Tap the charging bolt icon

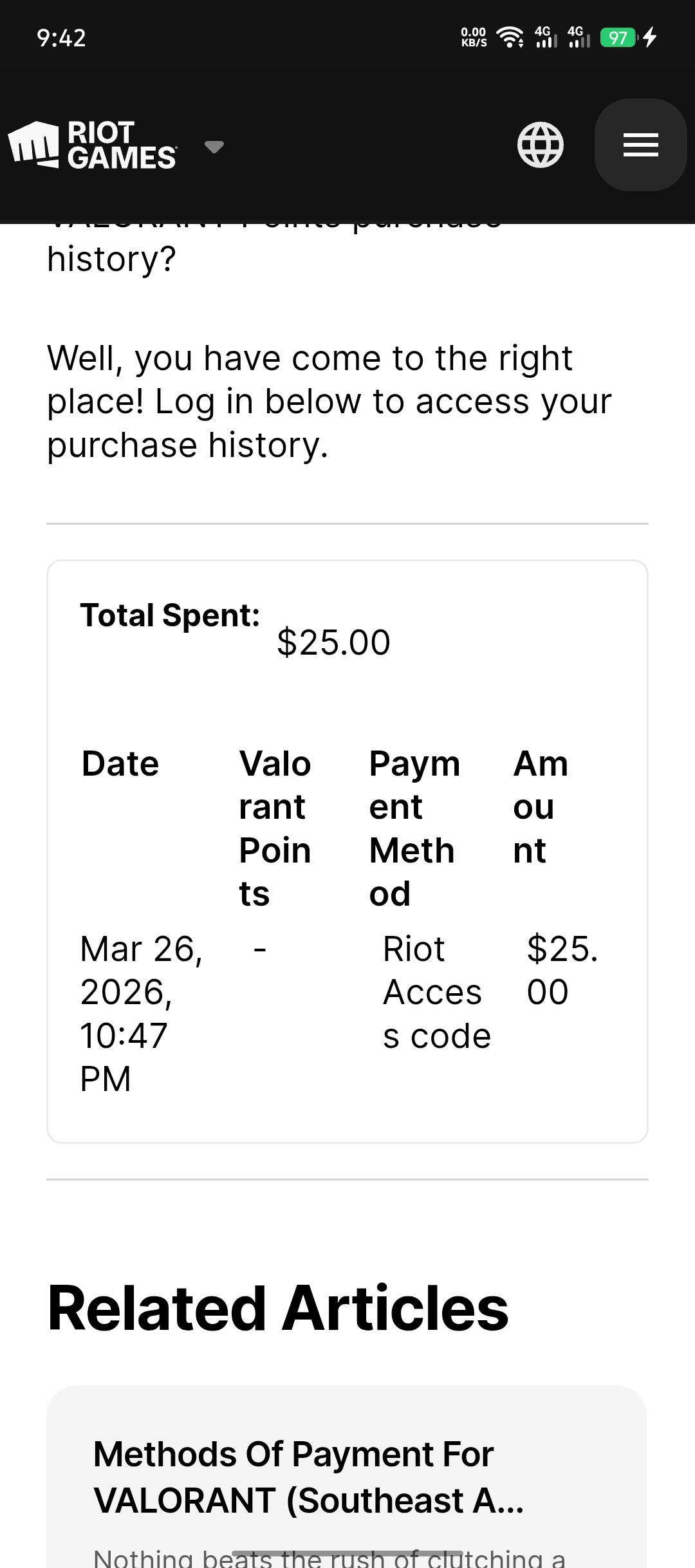(x=650, y=37)
